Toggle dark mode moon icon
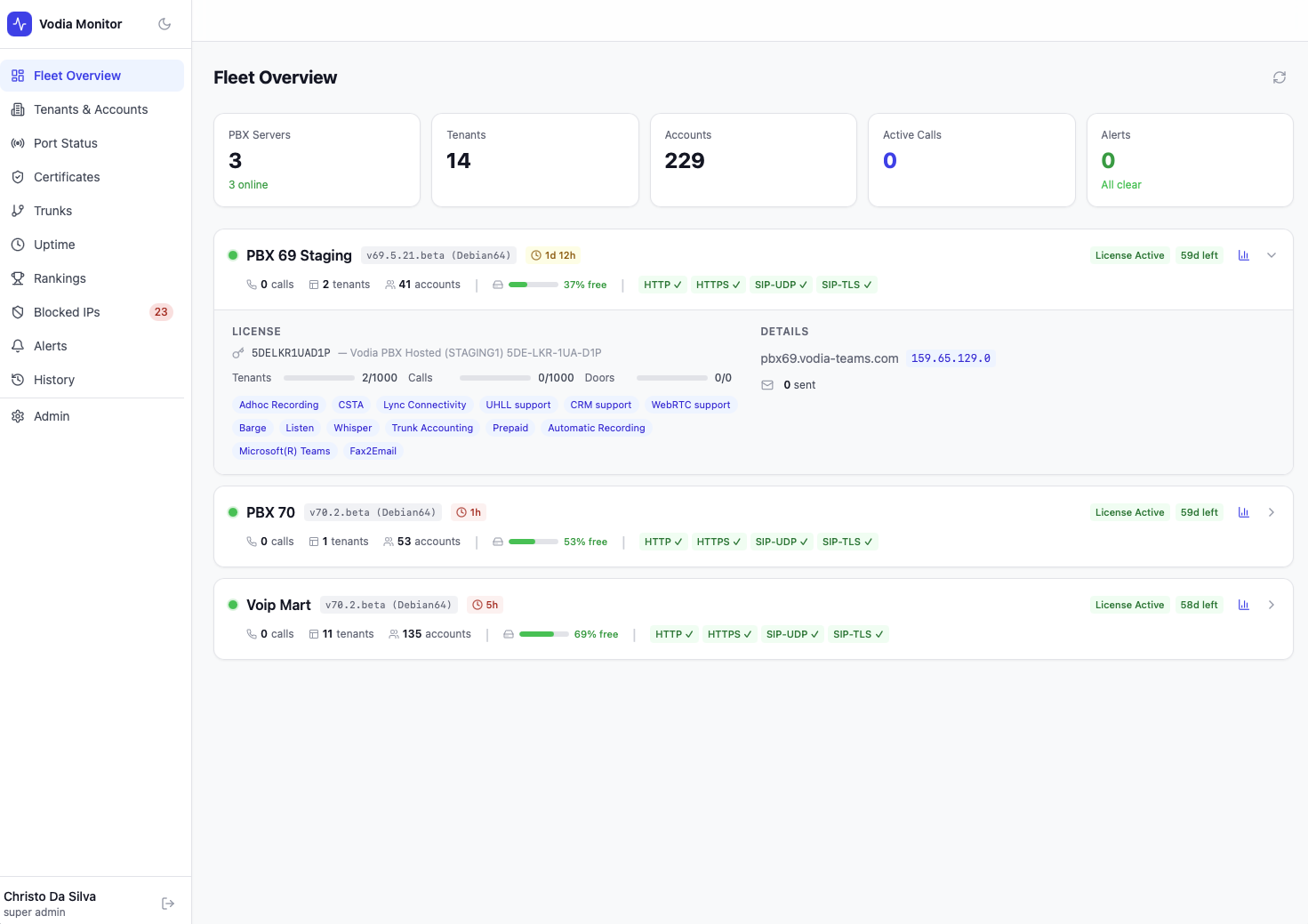This screenshot has width=1308, height=924. click(165, 24)
